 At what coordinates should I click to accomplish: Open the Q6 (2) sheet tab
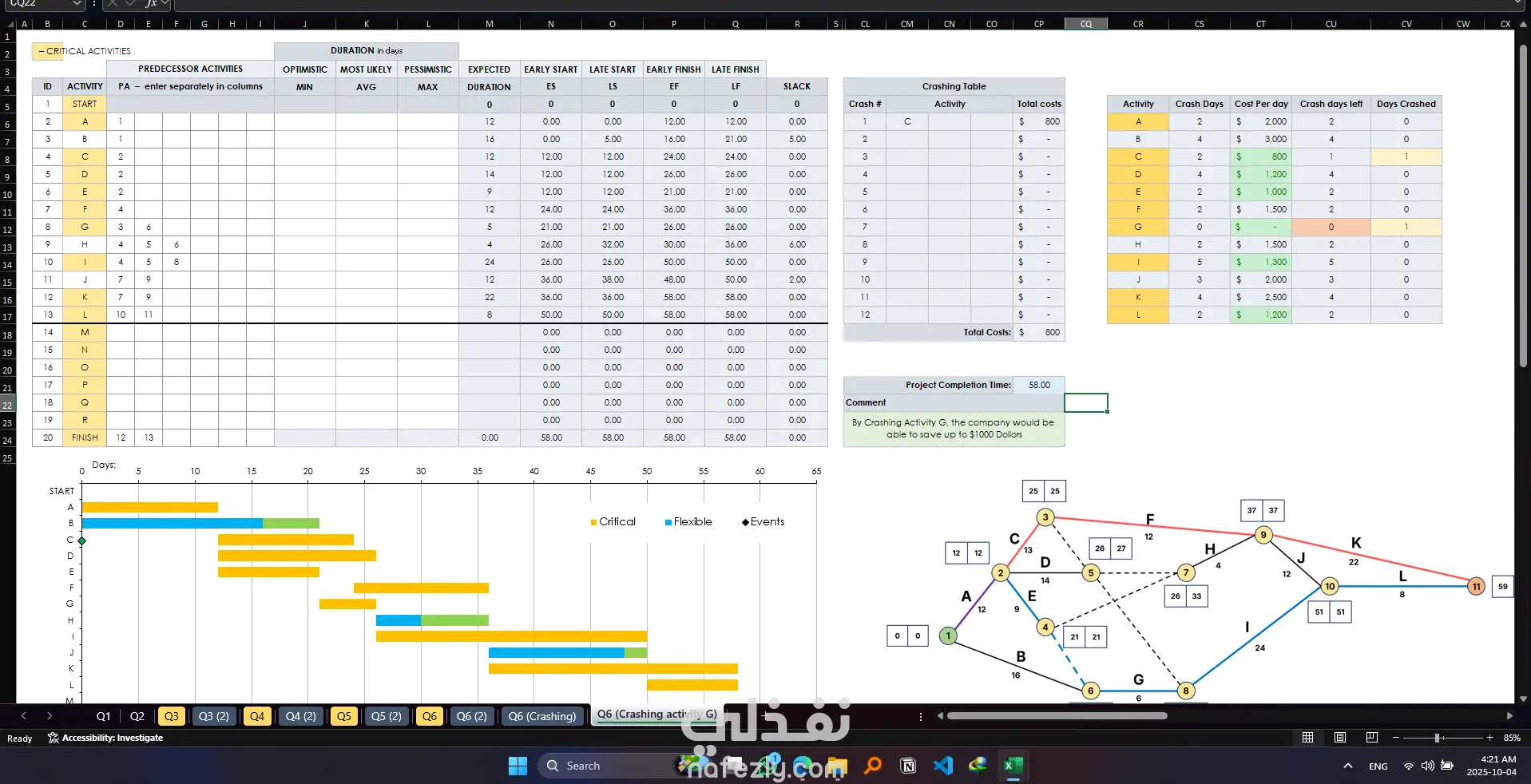[472, 716]
